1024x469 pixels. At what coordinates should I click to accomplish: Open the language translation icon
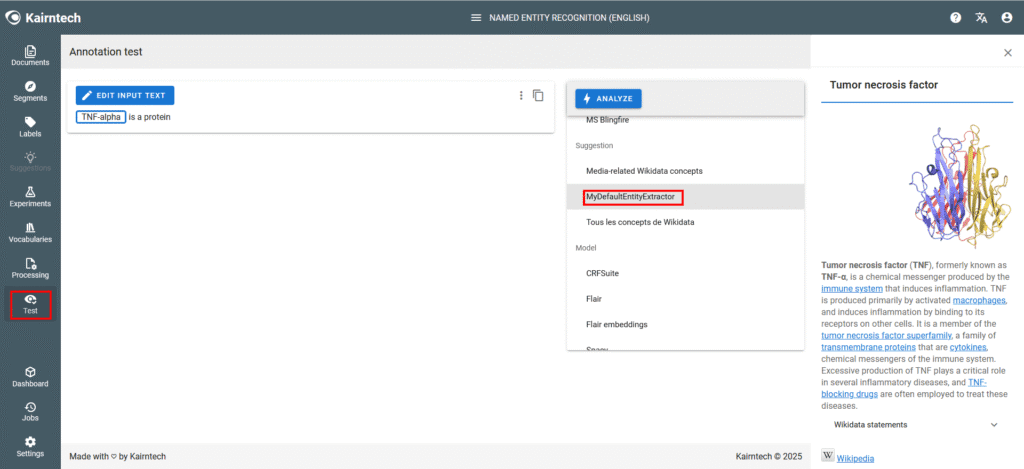pyautogui.click(x=981, y=18)
